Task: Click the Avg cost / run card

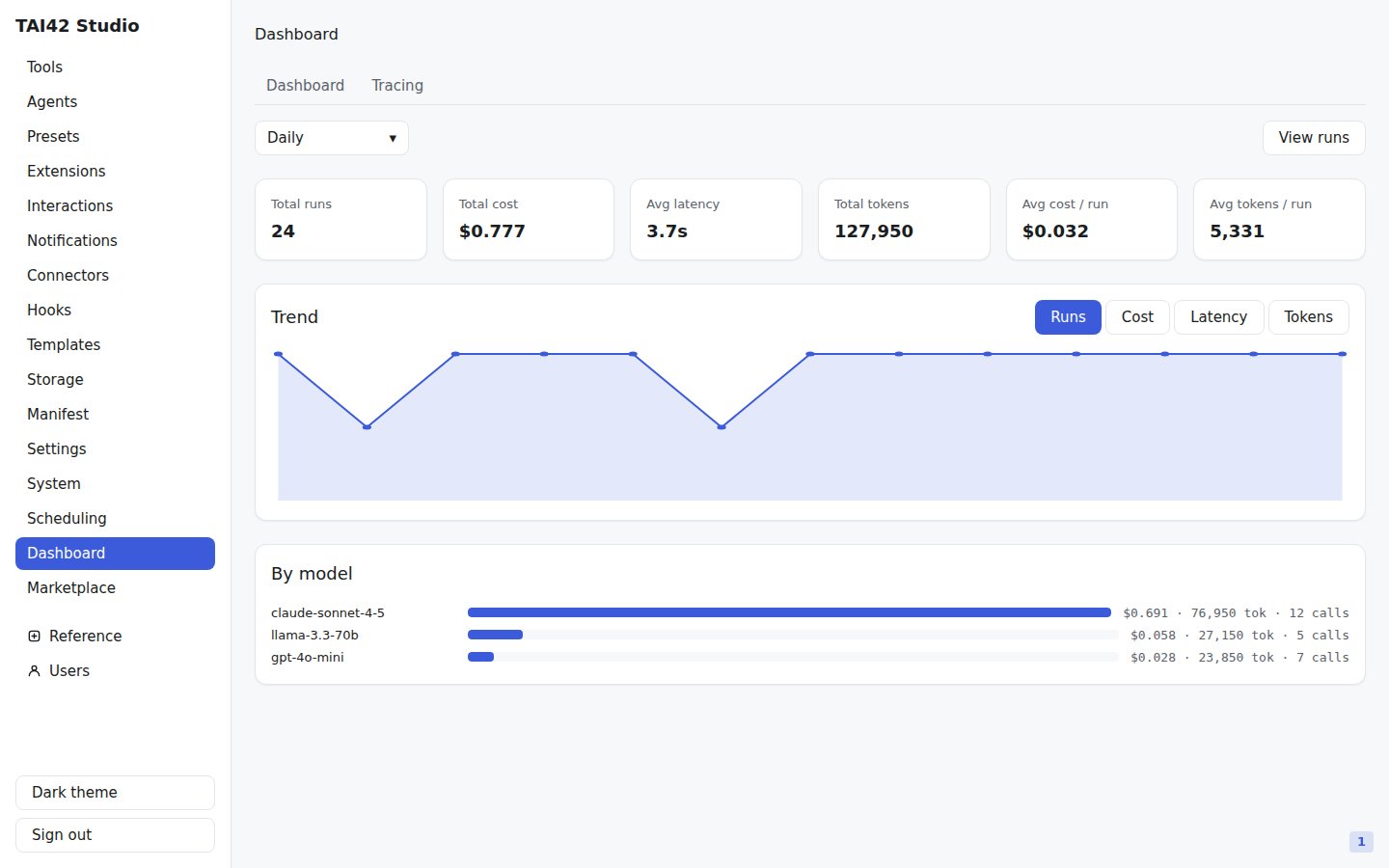Action: click(1092, 219)
